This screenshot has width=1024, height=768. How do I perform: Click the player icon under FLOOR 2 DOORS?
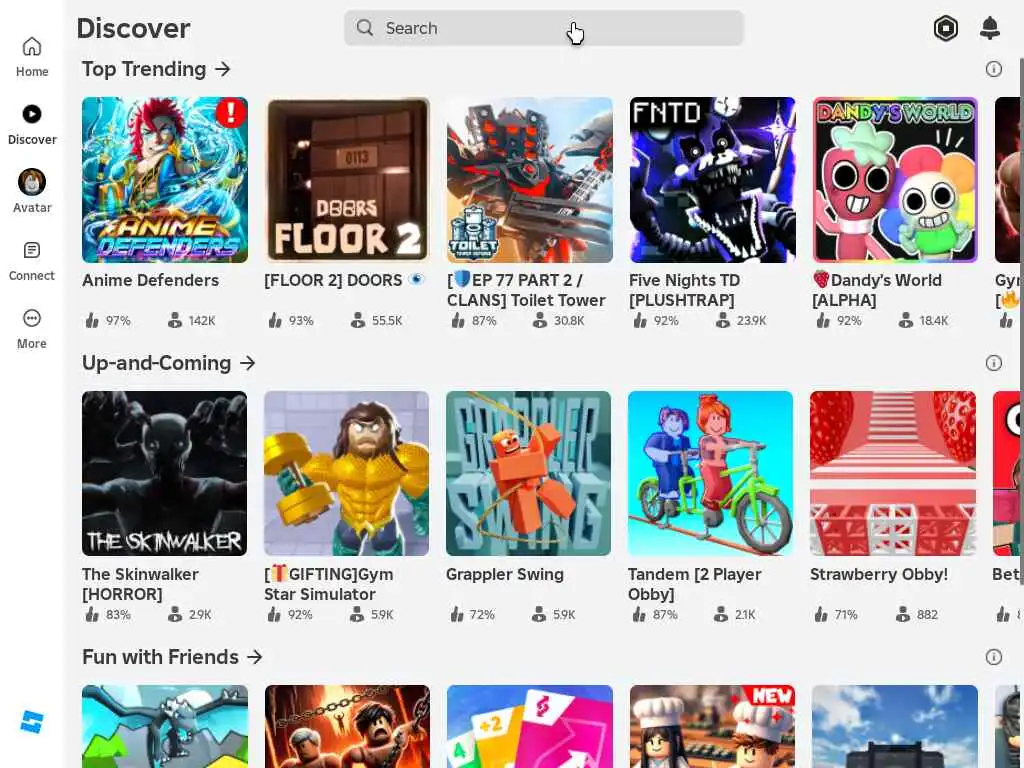point(358,320)
